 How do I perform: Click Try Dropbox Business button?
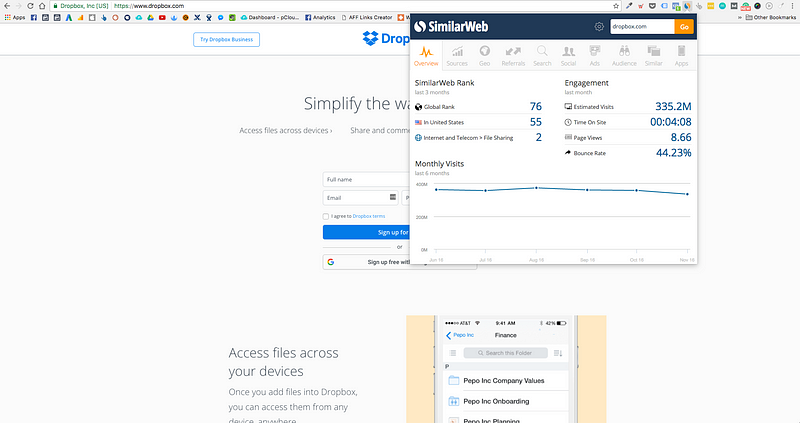pos(227,39)
